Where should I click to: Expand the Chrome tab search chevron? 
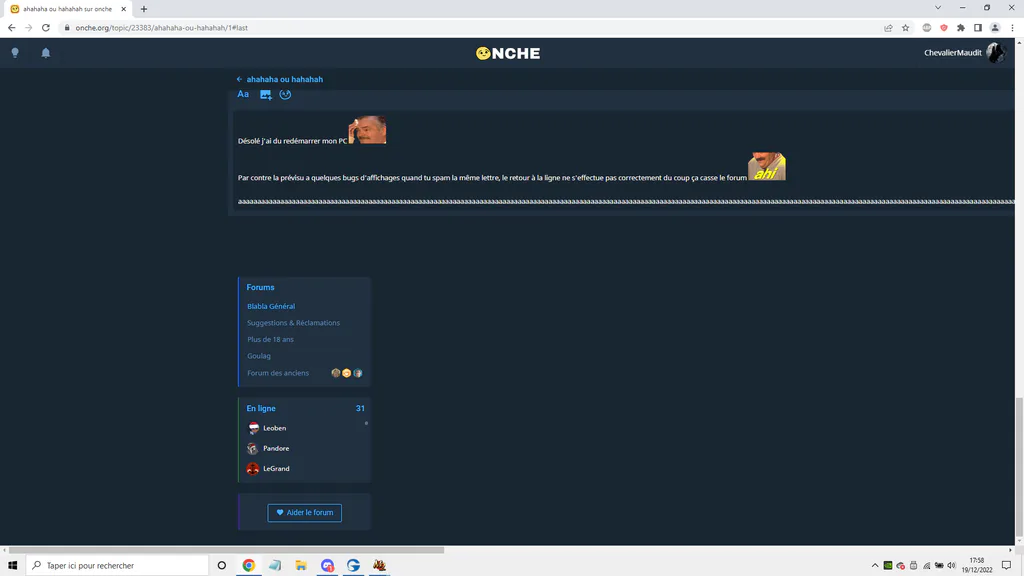(x=938, y=8)
